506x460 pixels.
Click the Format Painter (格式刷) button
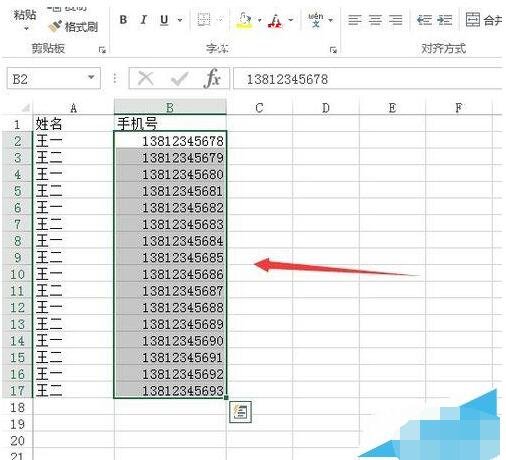[x=73, y=27]
